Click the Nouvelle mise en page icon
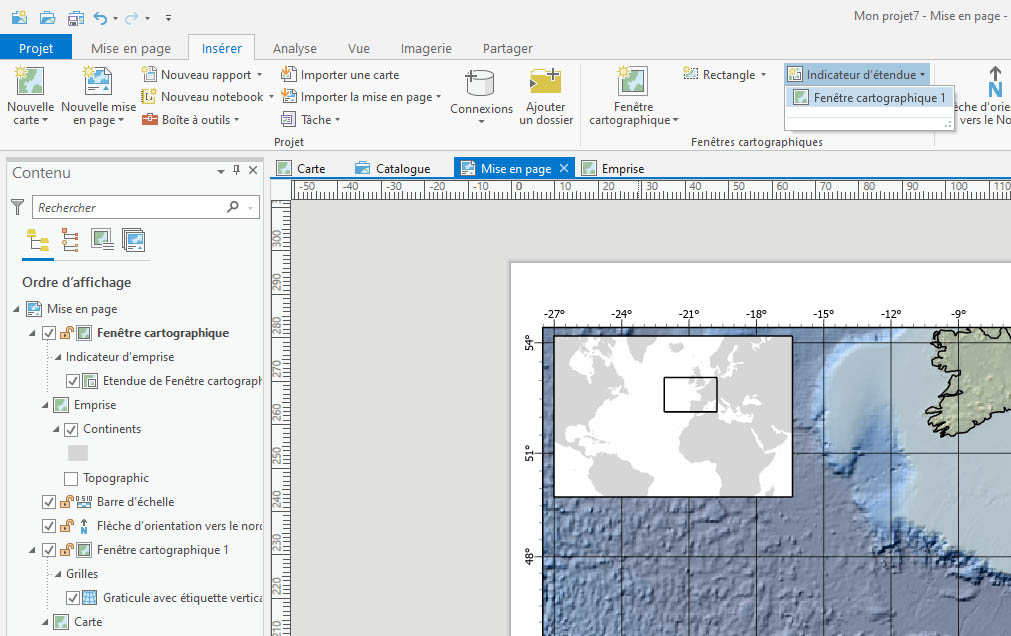 click(98, 81)
